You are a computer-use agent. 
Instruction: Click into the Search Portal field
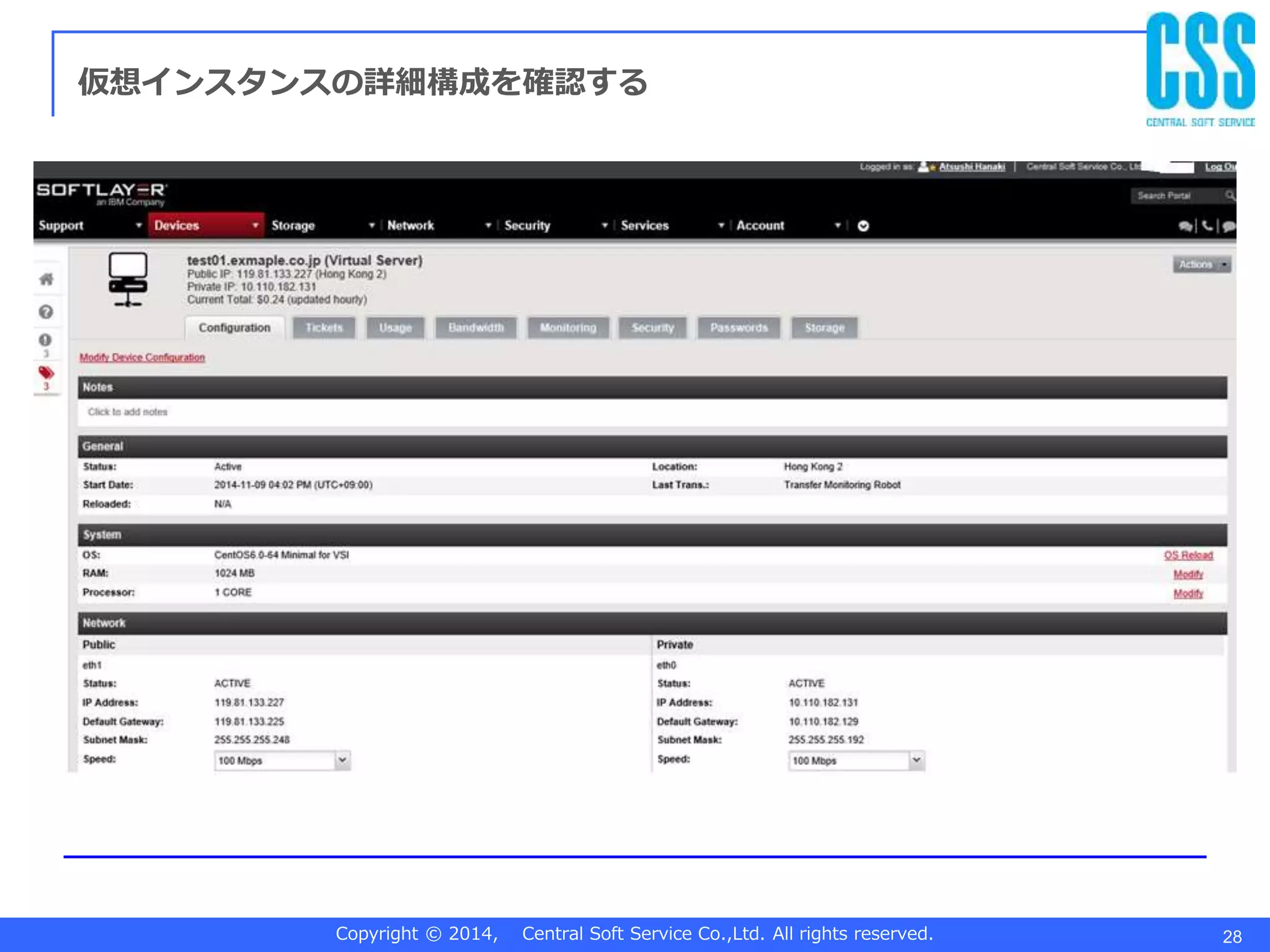pyautogui.click(x=1176, y=196)
